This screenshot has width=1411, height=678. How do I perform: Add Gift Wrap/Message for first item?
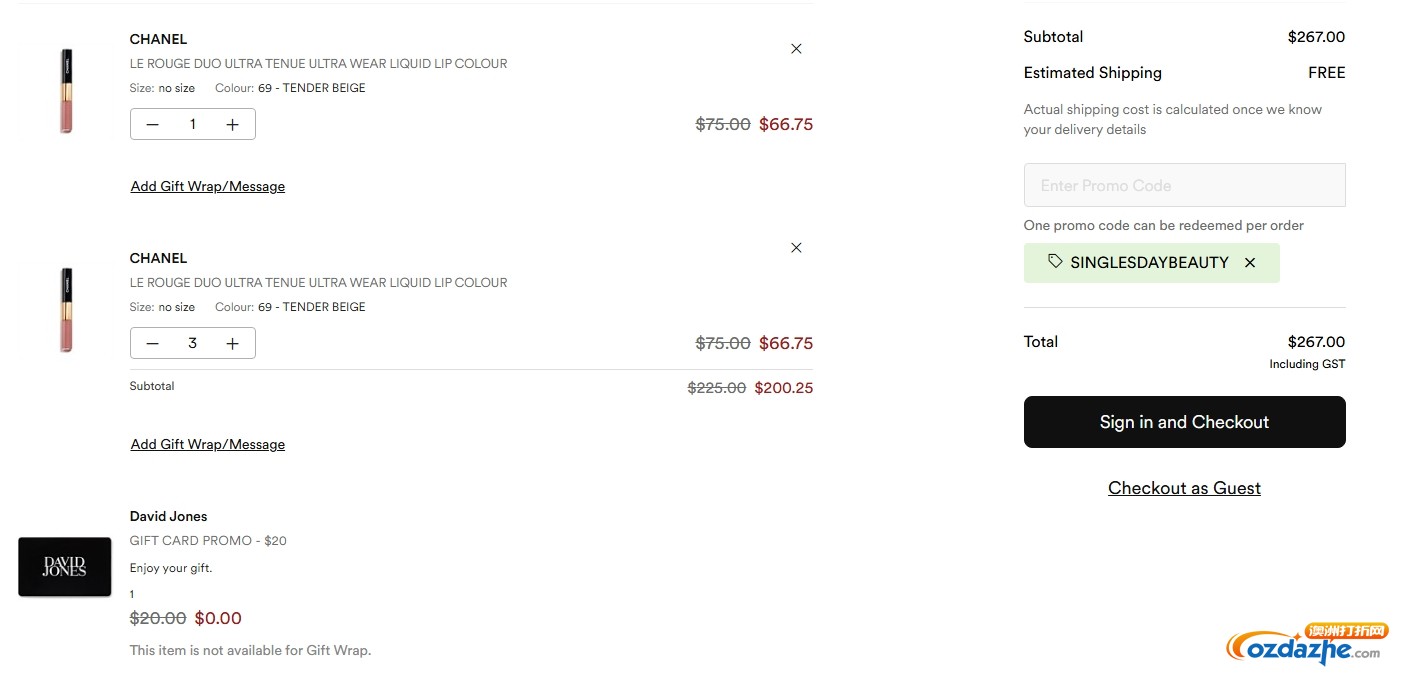[208, 187]
